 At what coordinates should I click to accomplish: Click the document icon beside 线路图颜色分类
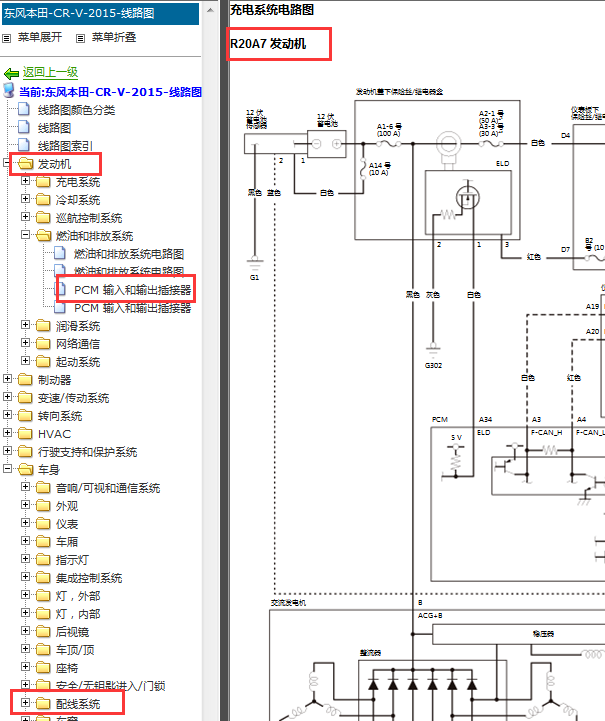point(24,109)
